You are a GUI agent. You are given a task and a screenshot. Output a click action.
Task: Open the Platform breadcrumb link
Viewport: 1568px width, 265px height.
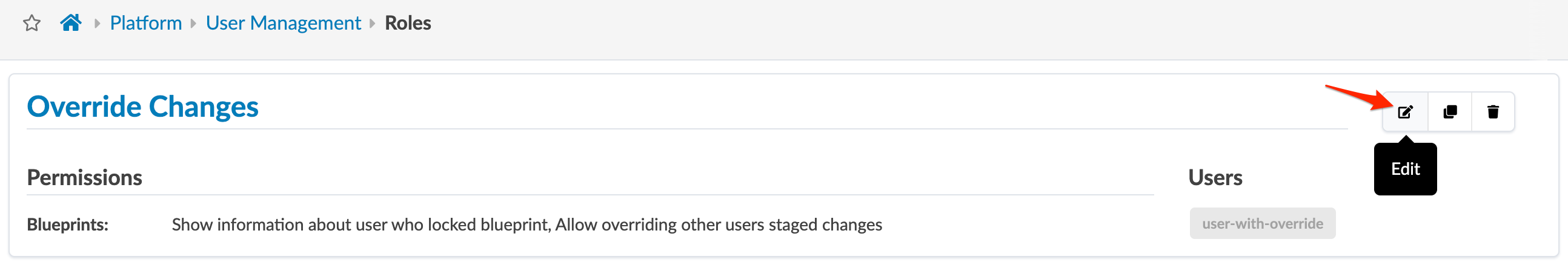click(x=145, y=23)
